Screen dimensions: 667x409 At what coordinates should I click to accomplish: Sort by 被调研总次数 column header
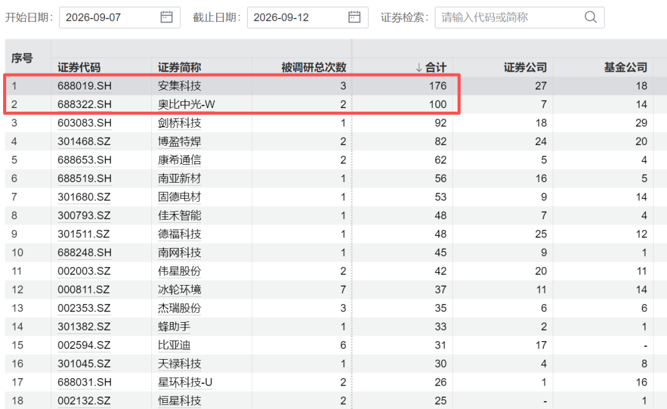tap(314, 67)
